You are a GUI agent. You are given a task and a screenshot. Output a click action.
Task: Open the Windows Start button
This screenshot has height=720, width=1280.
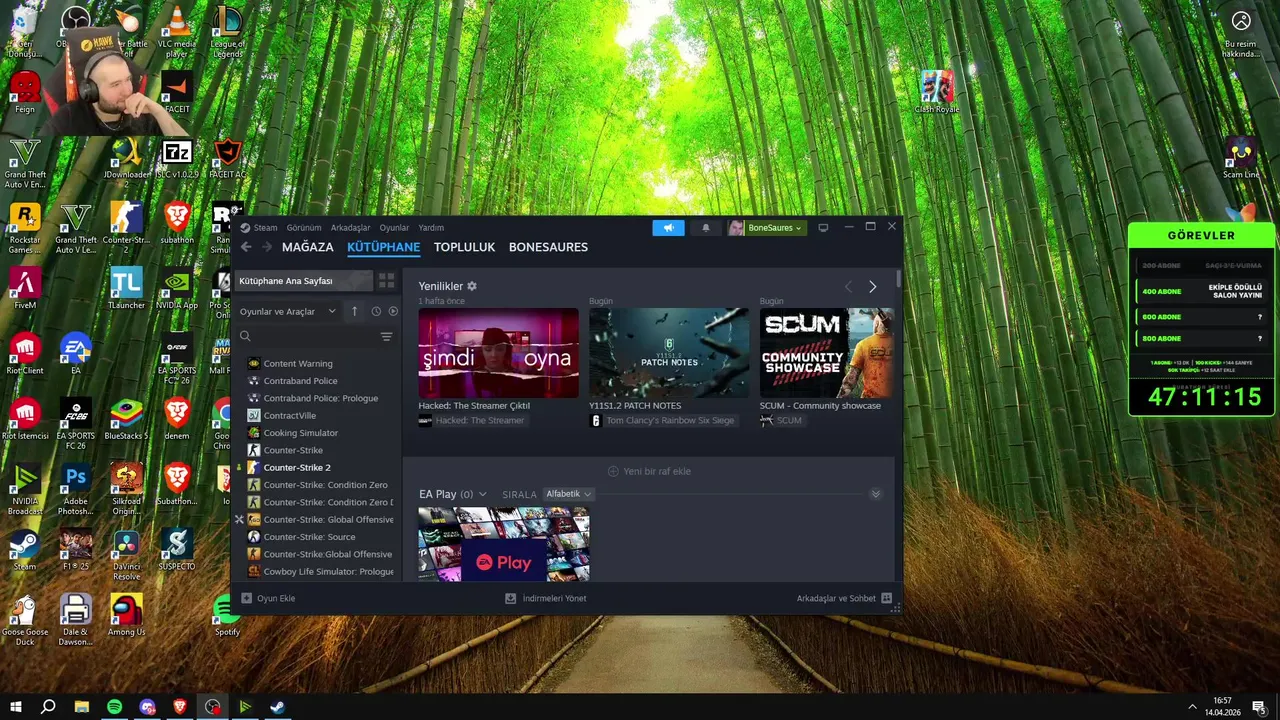15,707
